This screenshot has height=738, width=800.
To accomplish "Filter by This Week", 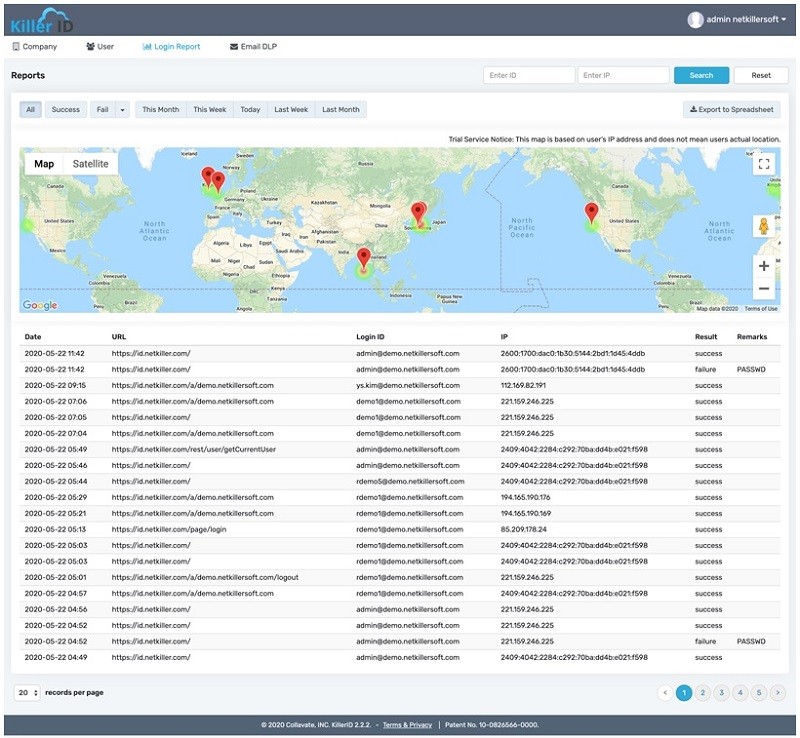I will [x=210, y=109].
